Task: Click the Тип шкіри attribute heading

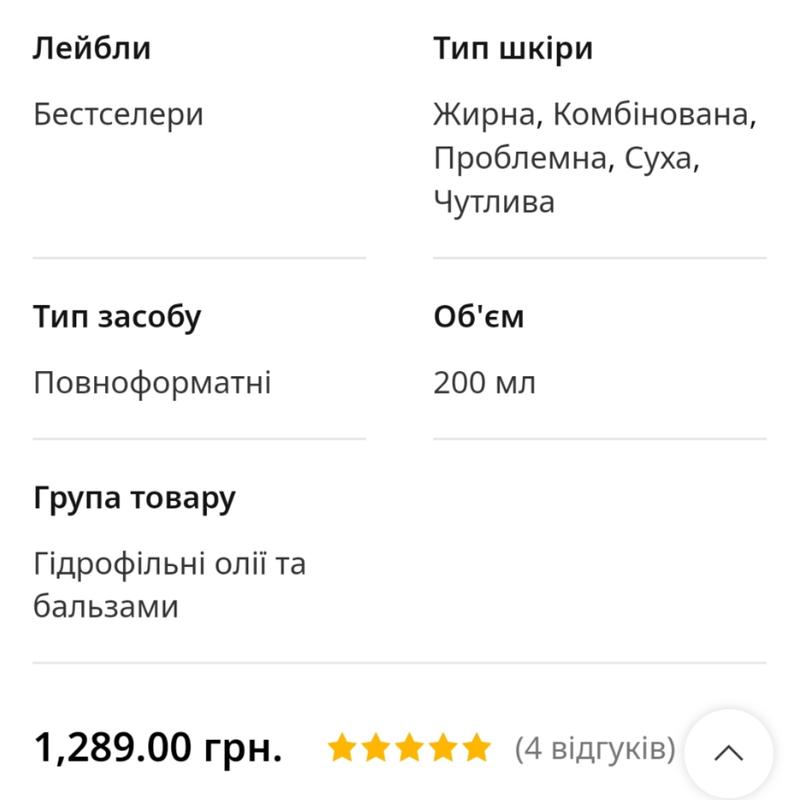Action: coord(513,48)
